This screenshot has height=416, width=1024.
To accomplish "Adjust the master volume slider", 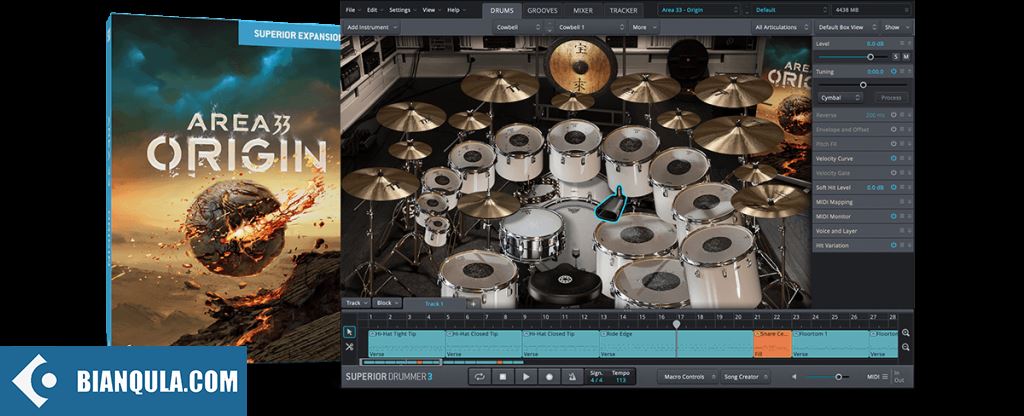I will [839, 377].
